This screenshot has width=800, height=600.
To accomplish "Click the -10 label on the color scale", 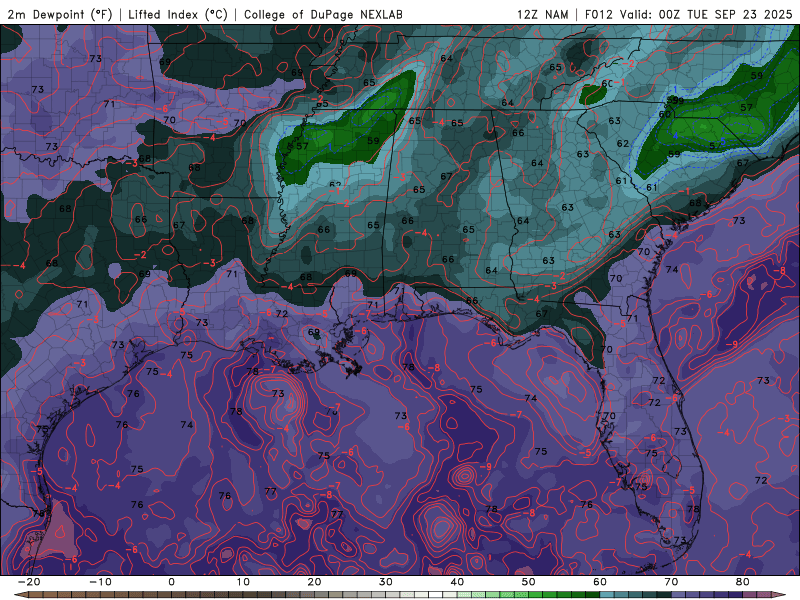I will tap(100, 582).
